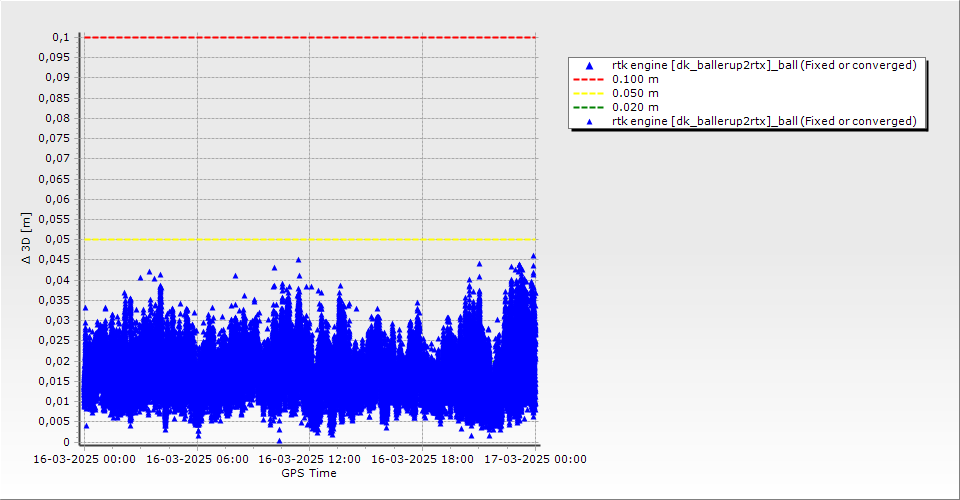Click the 0,085 y-axis value
The height and width of the screenshot is (500, 960).
(54, 98)
